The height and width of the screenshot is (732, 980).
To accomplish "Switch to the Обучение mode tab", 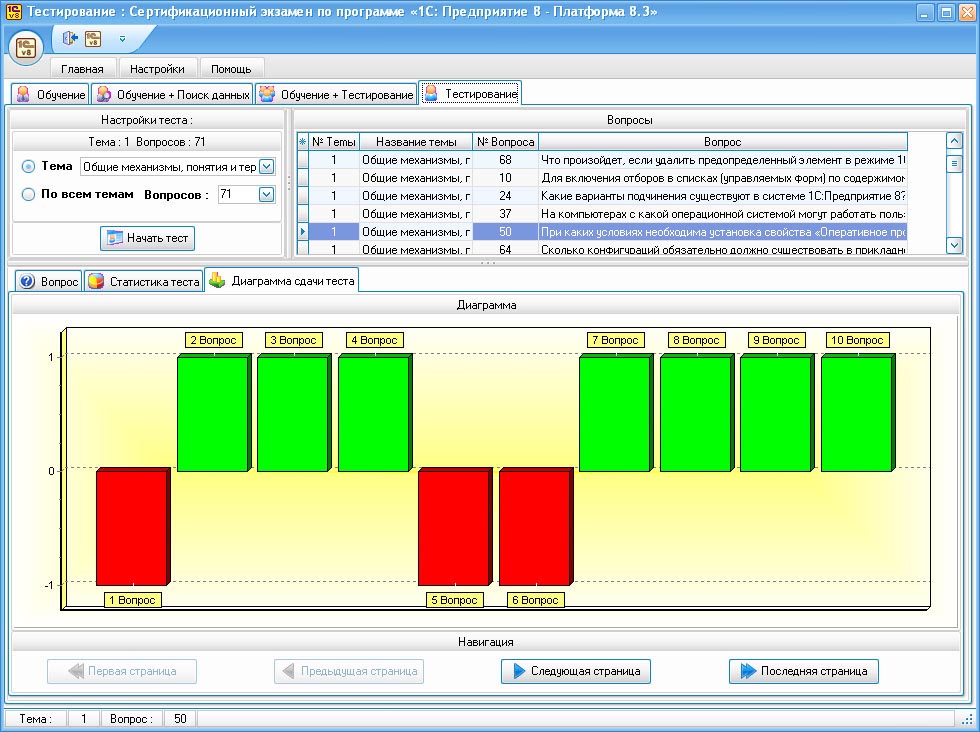I will pos(51,94).
